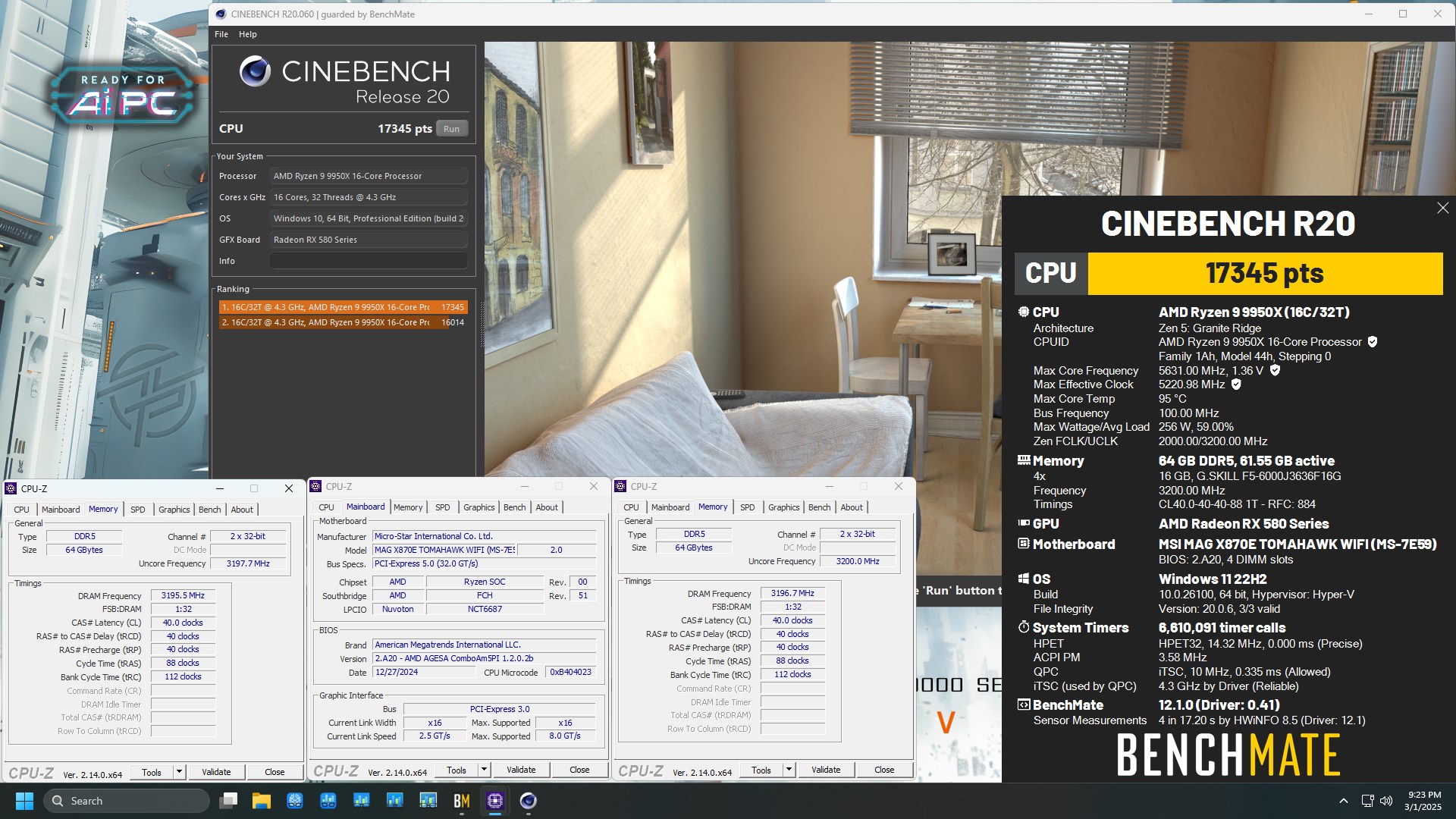1456x819 pixels.
Task: Click the Motherboard section icon in BenchMate
Action: point(1024,544)
